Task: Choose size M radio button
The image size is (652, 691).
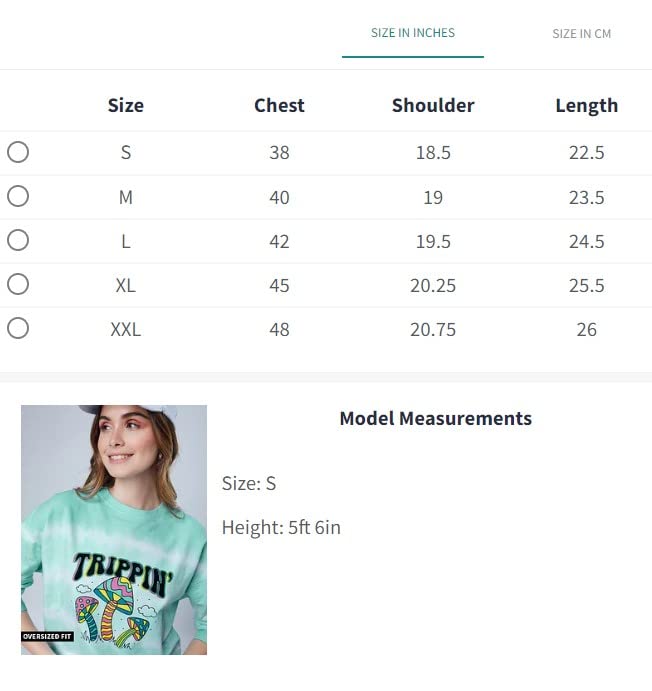Action: click(18, 196)
